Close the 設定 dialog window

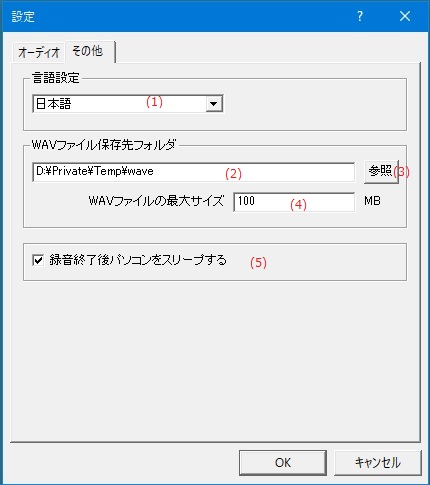(x=405, y=16)
